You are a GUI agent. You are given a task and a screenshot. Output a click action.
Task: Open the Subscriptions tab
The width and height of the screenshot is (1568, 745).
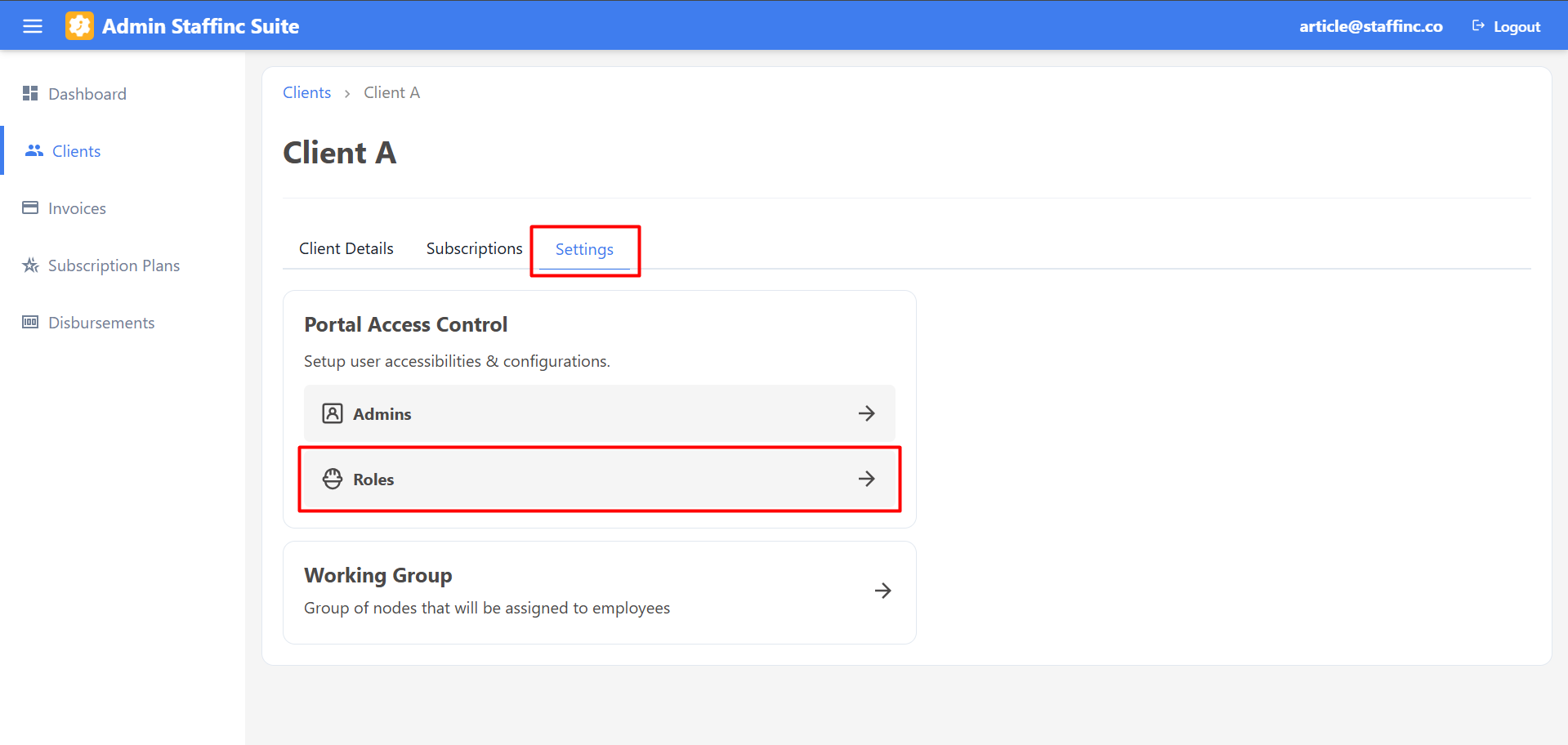(x=474, y=248)
